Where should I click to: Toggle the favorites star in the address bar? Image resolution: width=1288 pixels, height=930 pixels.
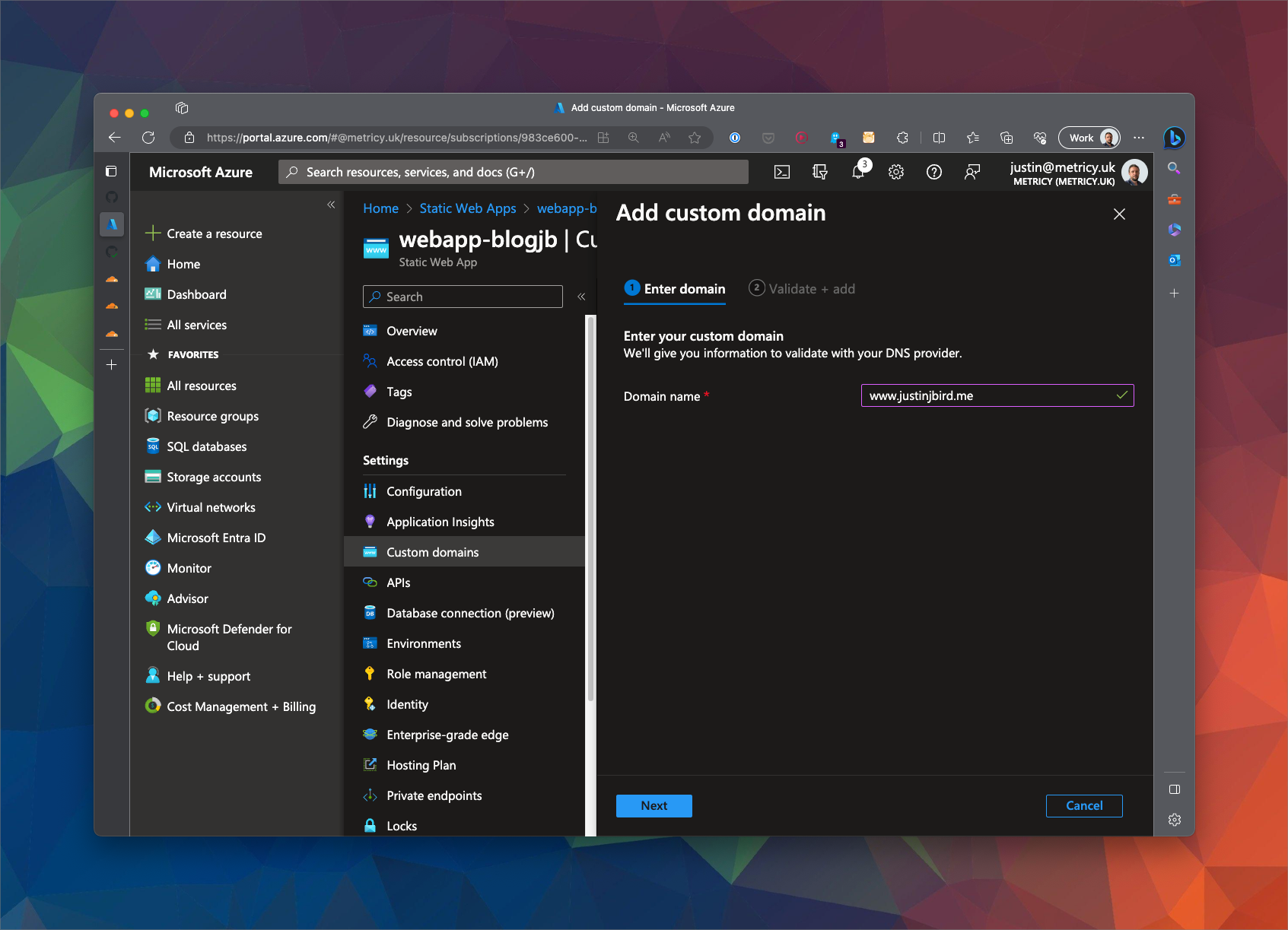pyautogui.click(x=695, y=138)
